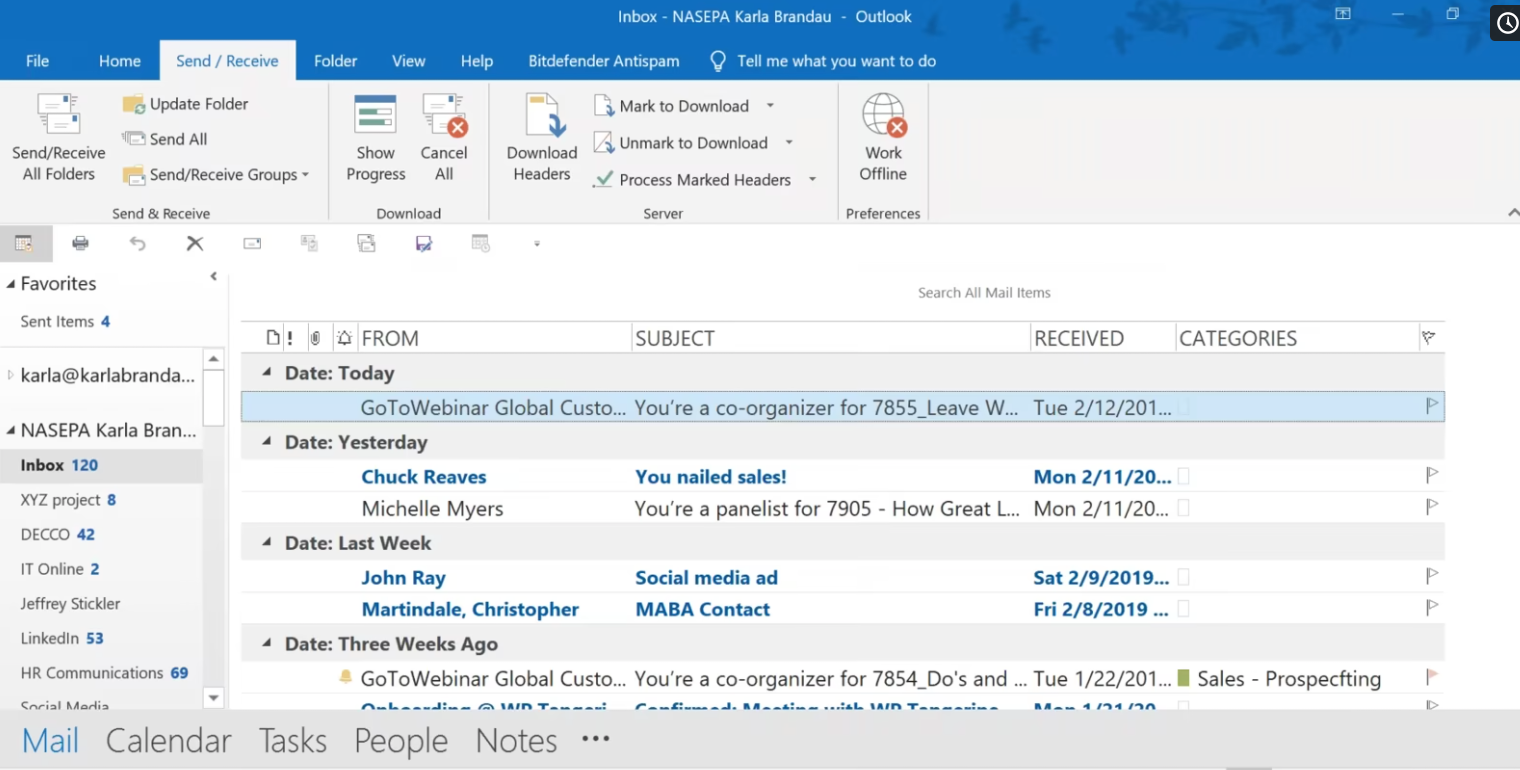
Task: Flag the 'You nailed sales!' email
Action: [x=1432, y=476]
